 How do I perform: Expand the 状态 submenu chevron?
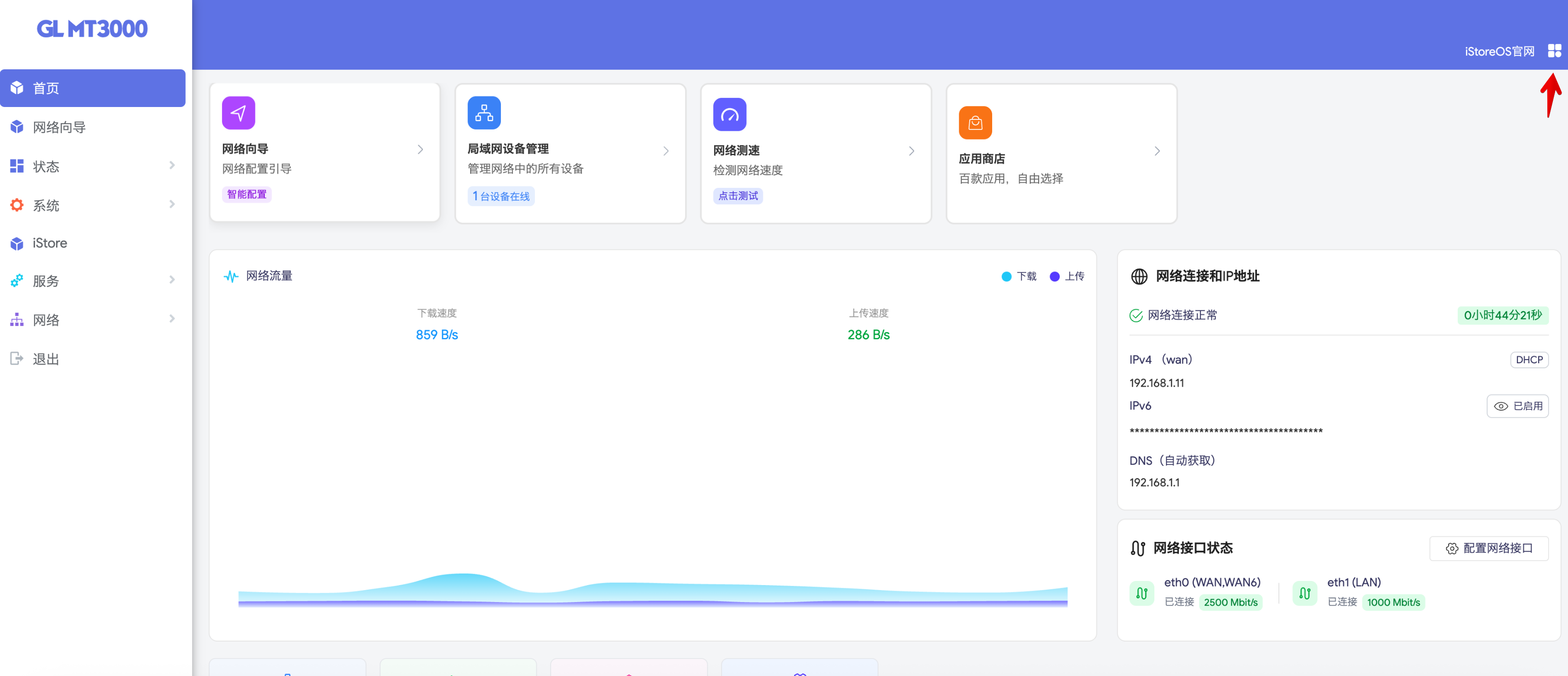172,165
